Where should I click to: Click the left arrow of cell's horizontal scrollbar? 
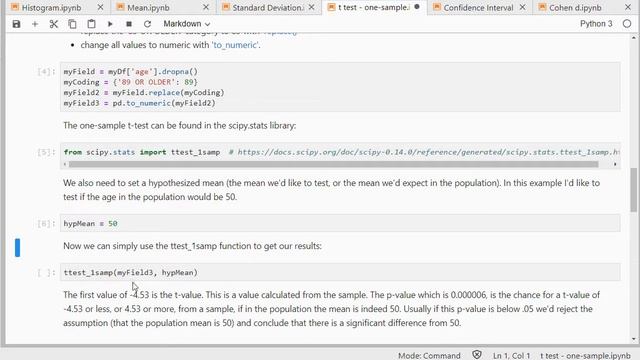[65, 164]
